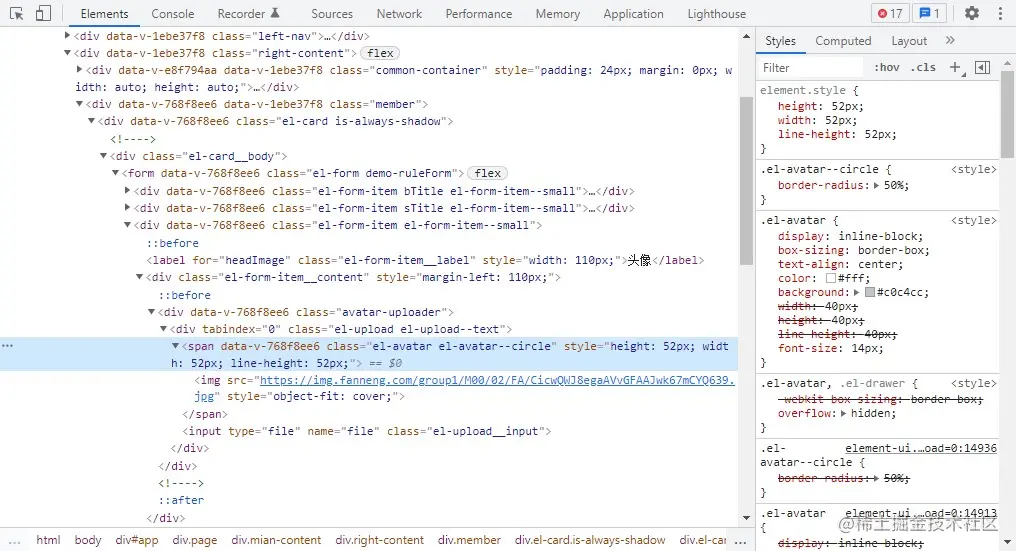The width and height of the screenshot is (1016, 551).
Task: Add a new style rule plus icon
Action: [955, 67]
